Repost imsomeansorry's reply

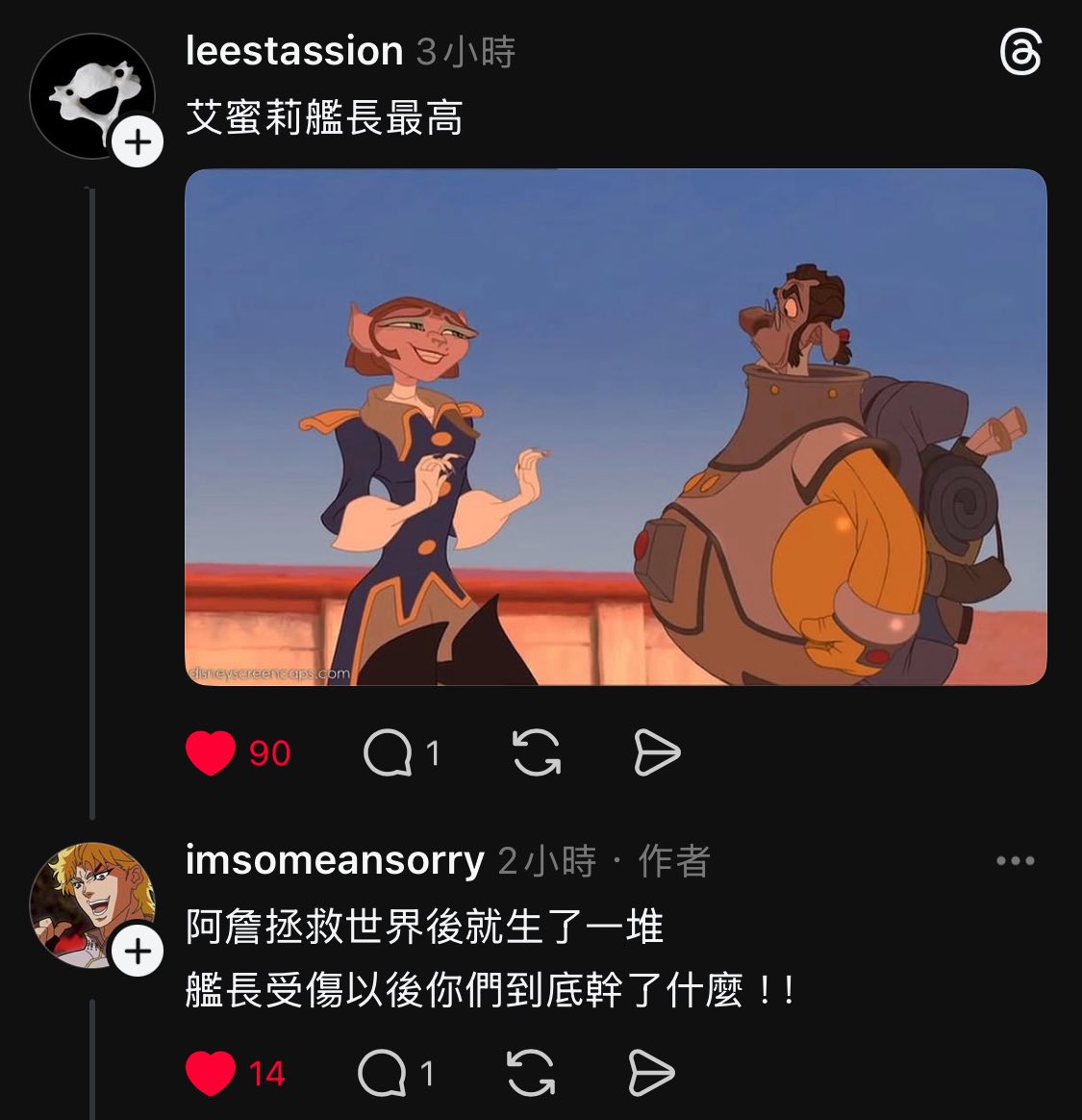click(x=531, y=1073)
